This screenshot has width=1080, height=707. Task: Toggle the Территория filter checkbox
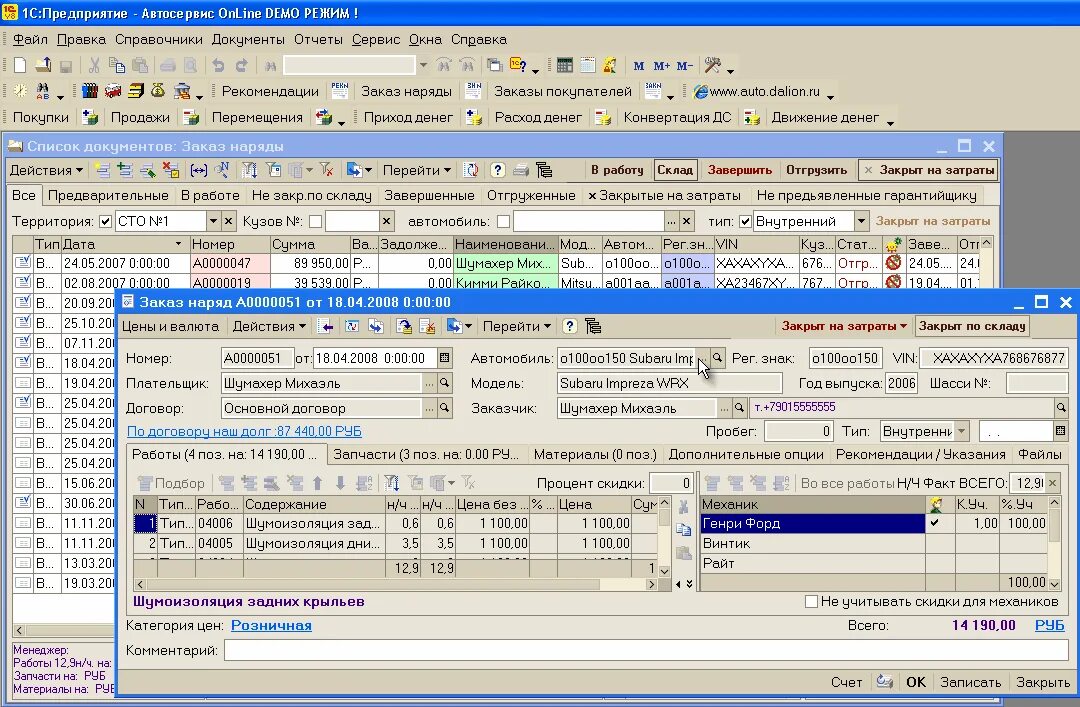(x=105, y=221)
